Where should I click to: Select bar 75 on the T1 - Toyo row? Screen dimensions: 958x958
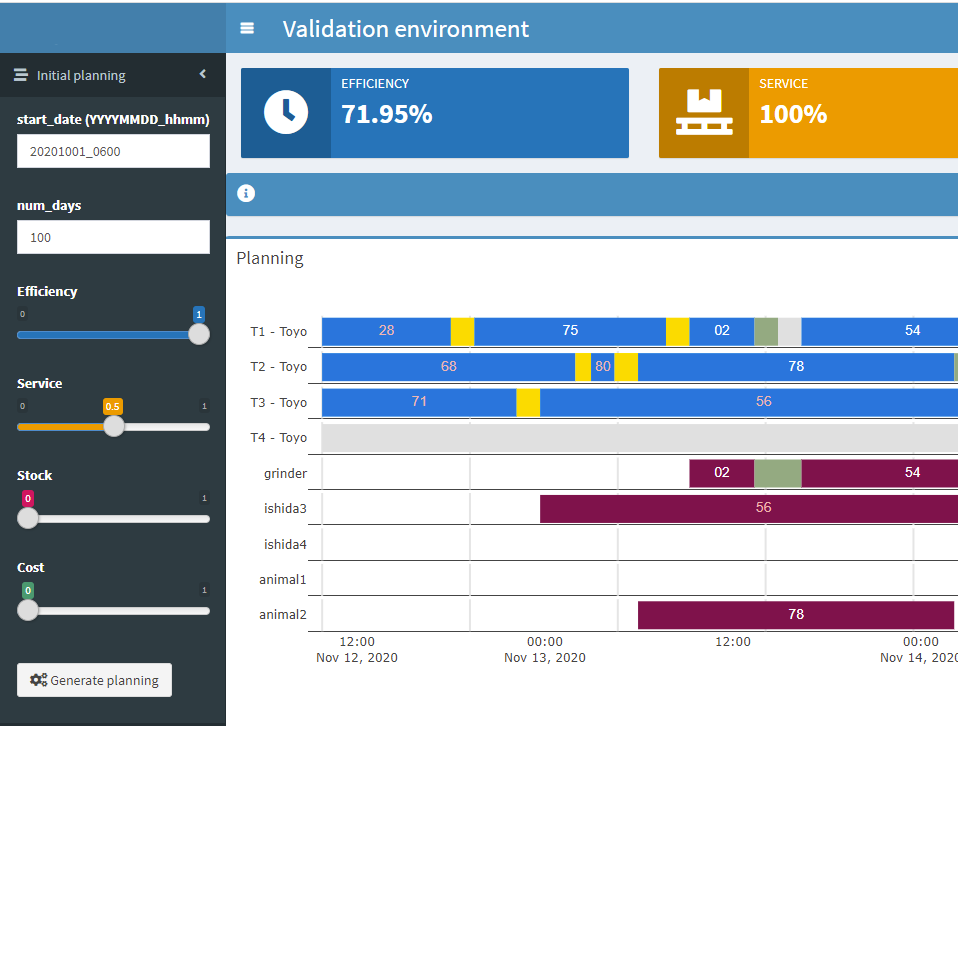click(570, 330)
